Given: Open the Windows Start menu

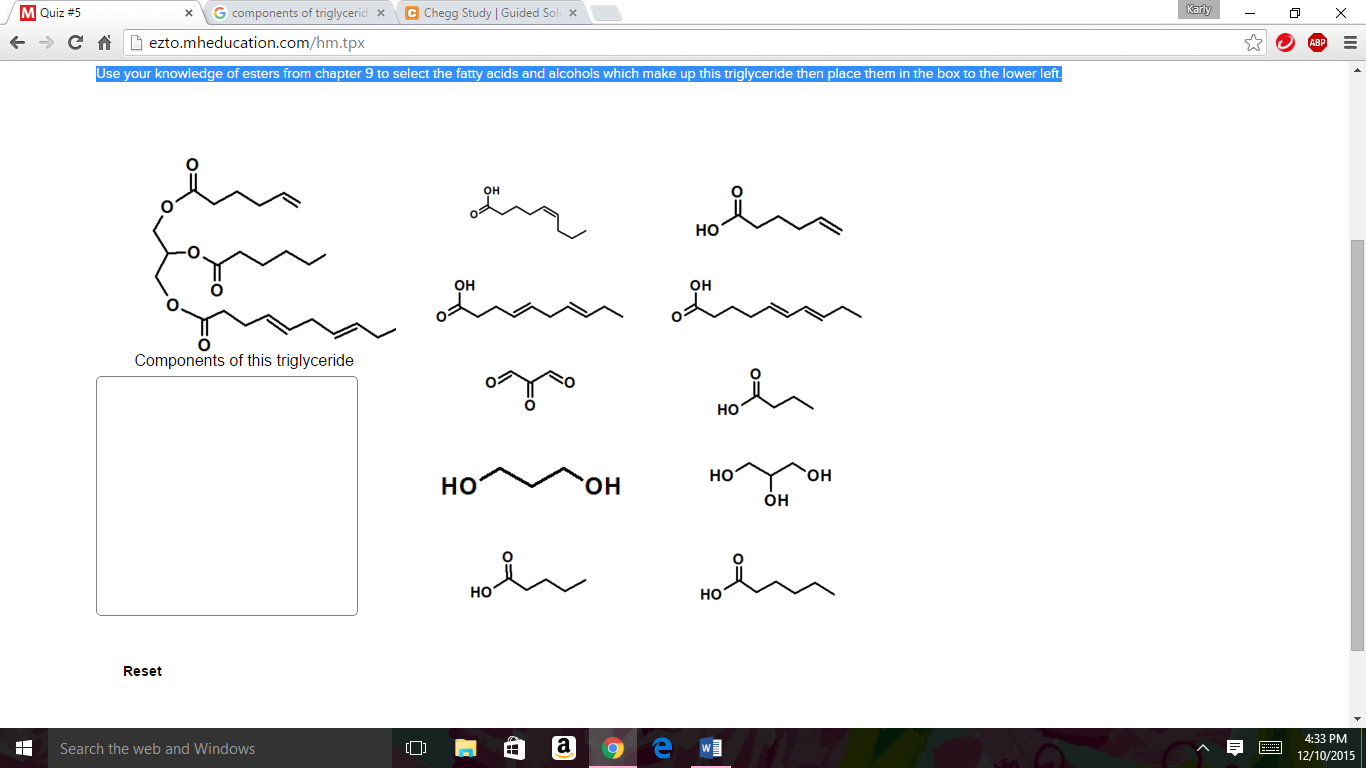Looking at the screenshot, I should [x=21, y=747].
